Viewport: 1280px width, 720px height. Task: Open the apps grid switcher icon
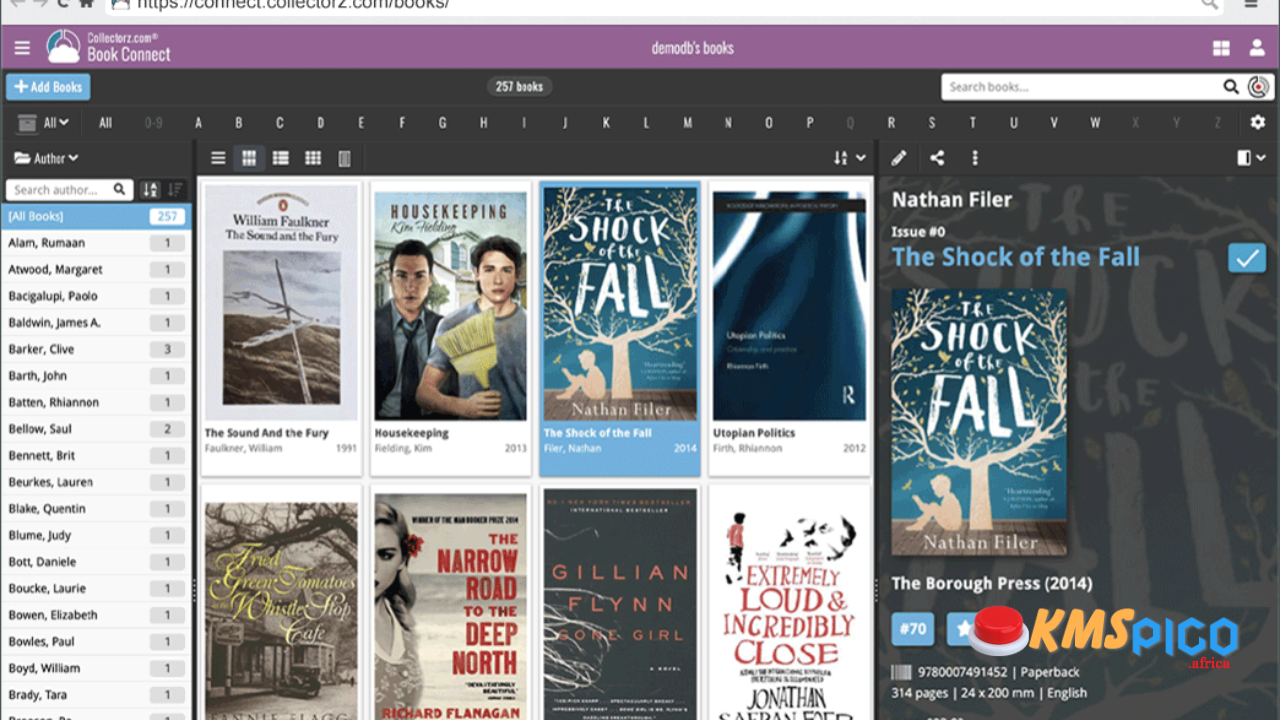[x=1221, y=47]
